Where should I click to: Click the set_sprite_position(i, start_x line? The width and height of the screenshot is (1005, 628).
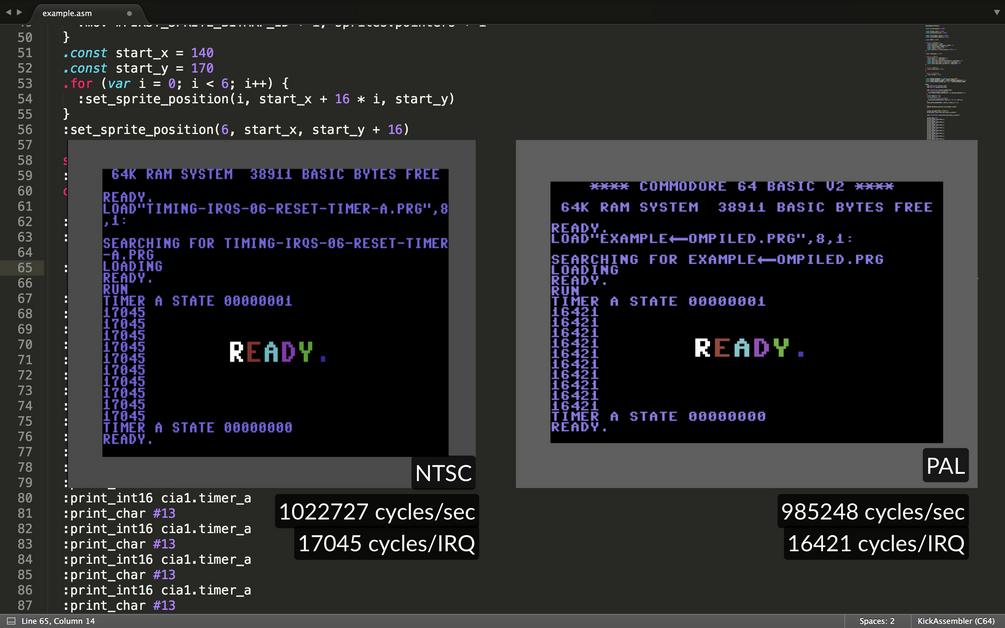(266, 99)
